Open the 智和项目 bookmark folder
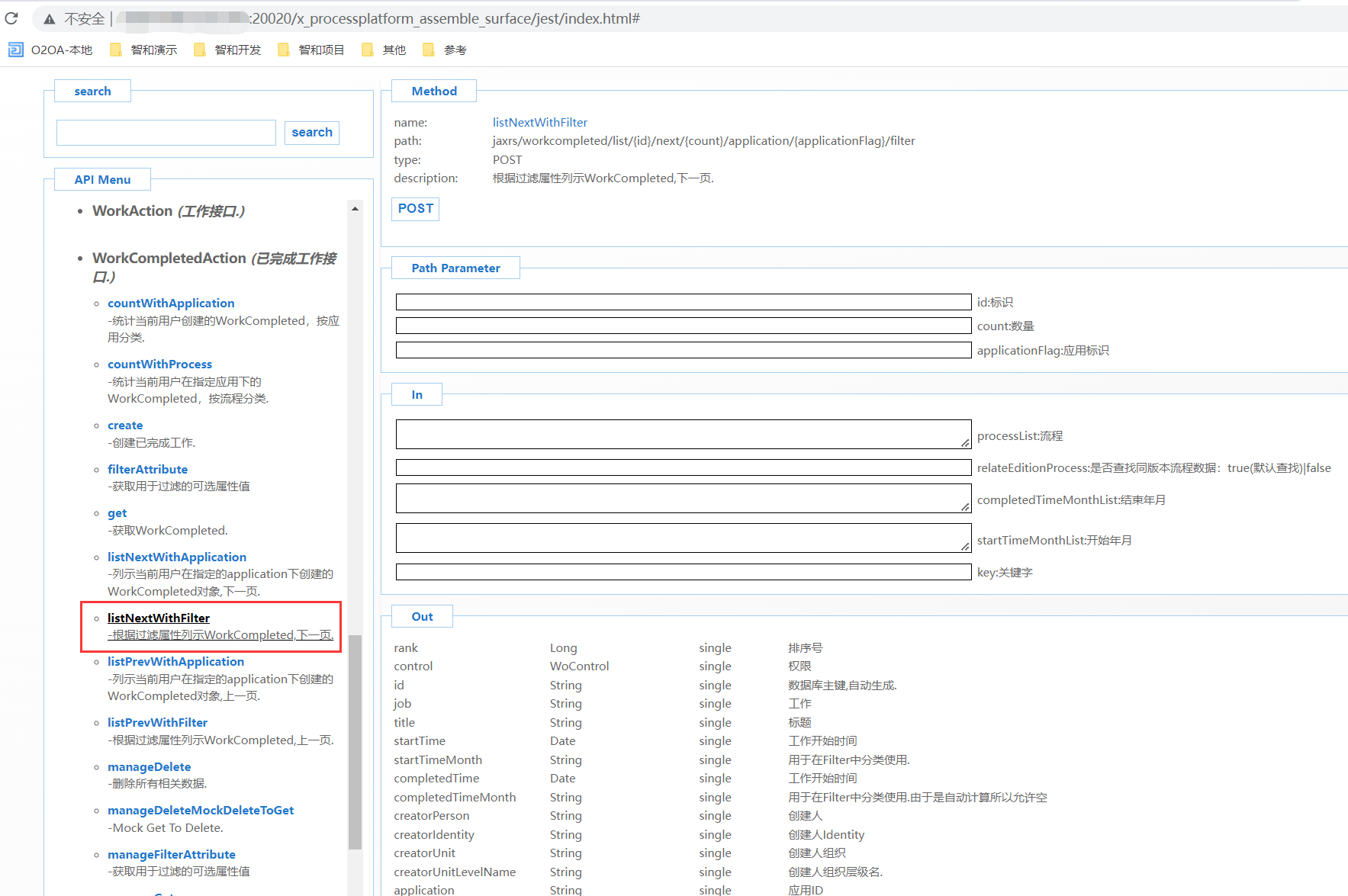Viewport: 1348px width, 896px height. [312, 50]
